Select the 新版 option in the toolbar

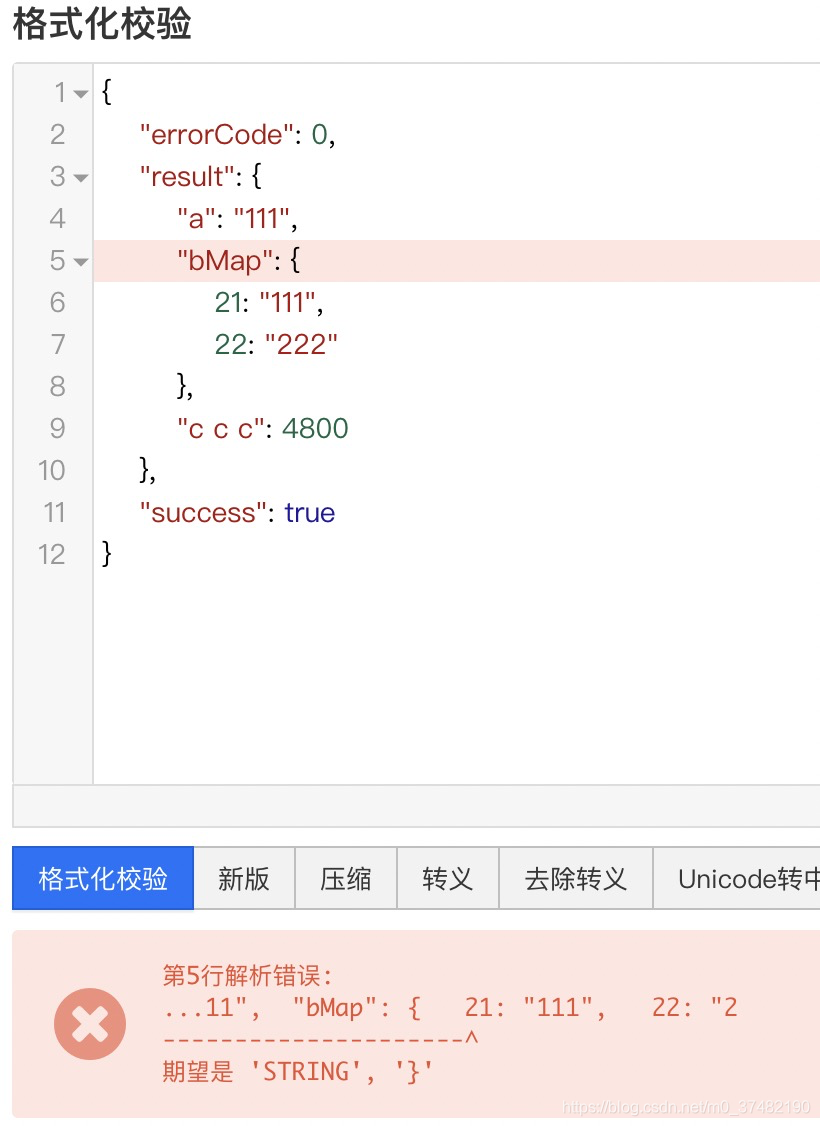coord(243,877)
